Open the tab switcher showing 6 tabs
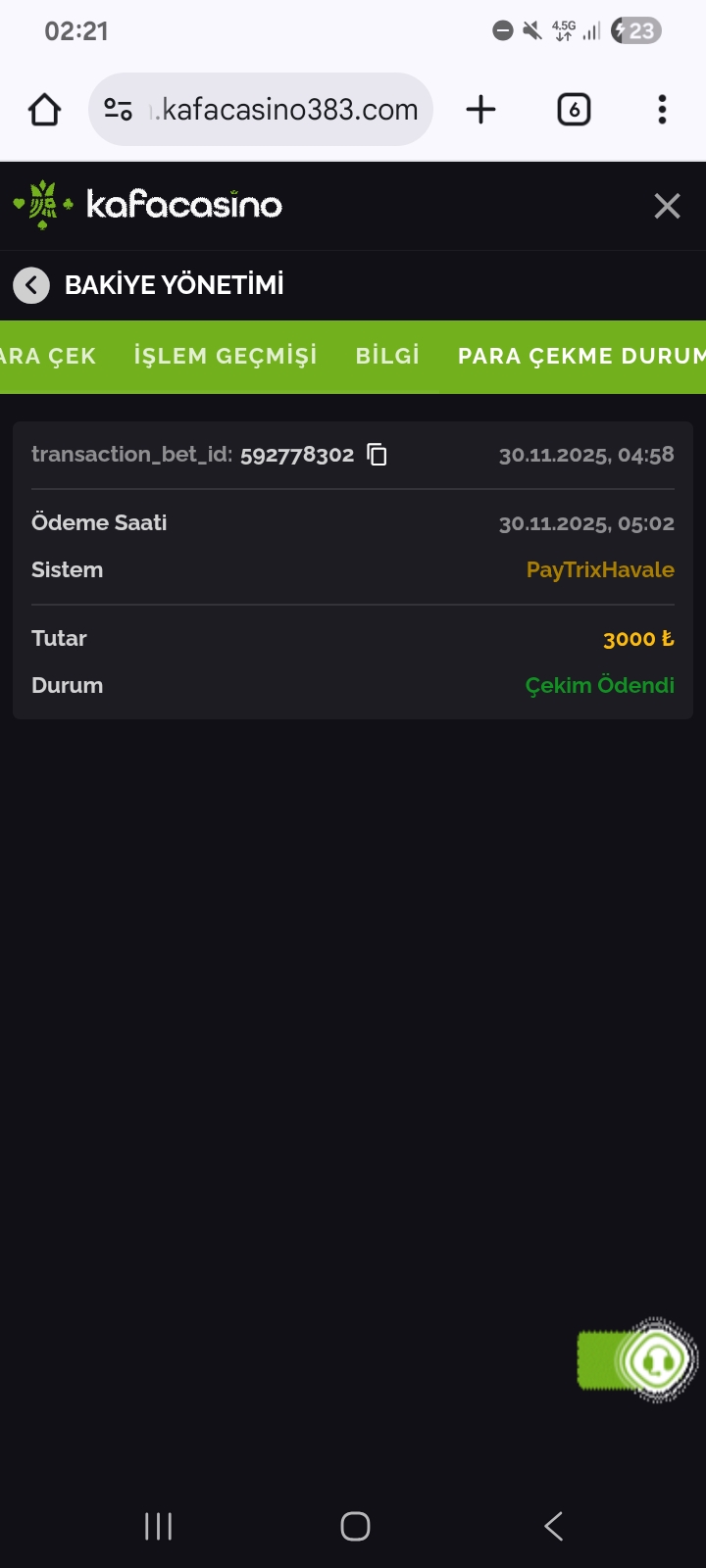 pyautogui.click(x=574, y=110)
